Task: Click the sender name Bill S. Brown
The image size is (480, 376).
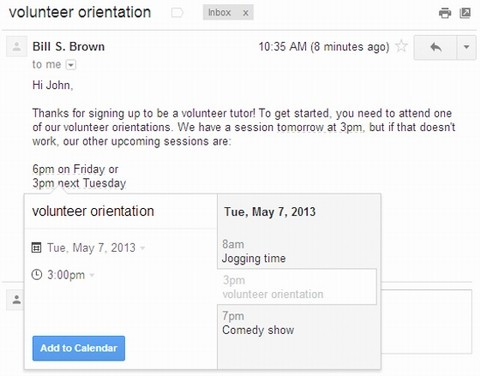Action: [x=69, y=46]
